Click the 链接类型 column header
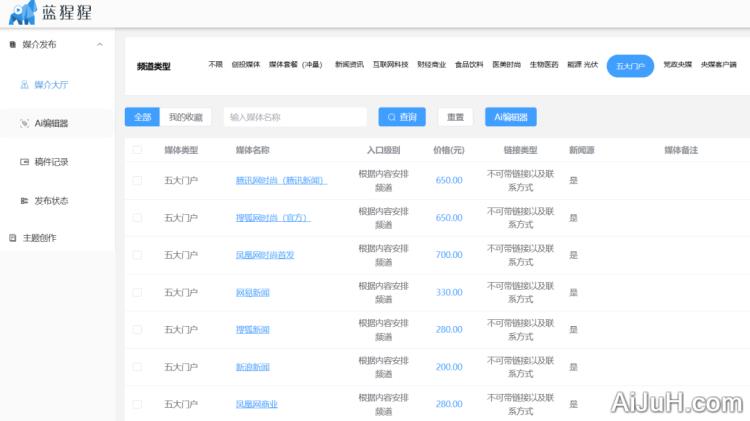This screenshot has width=750, height=421. pos(520,150)
